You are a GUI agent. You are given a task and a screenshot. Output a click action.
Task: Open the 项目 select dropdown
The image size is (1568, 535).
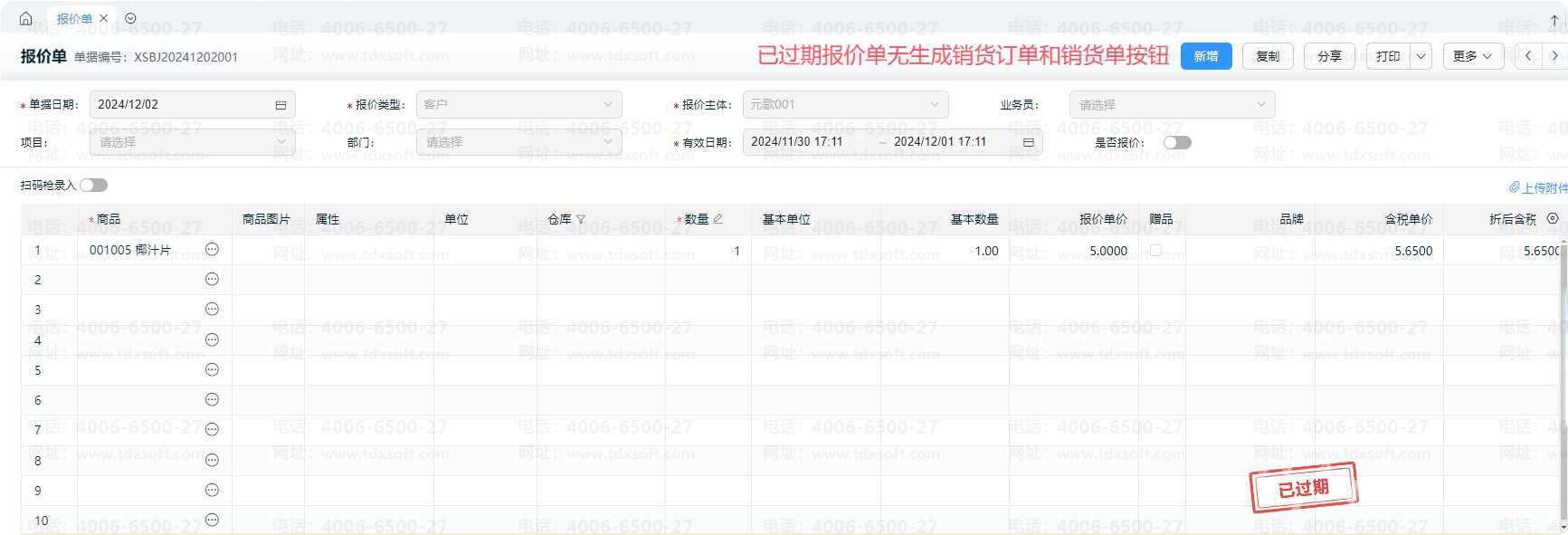[192, 142]
